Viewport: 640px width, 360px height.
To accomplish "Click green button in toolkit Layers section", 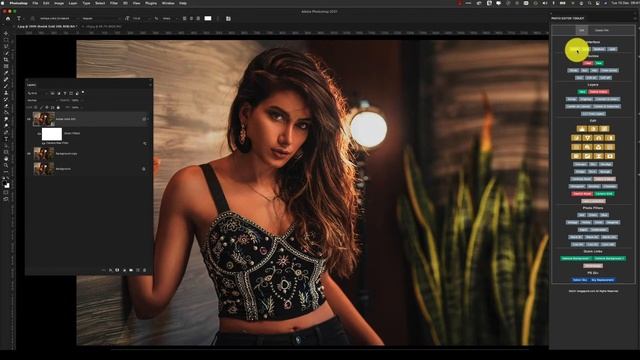I will click(x=582, y=92).
